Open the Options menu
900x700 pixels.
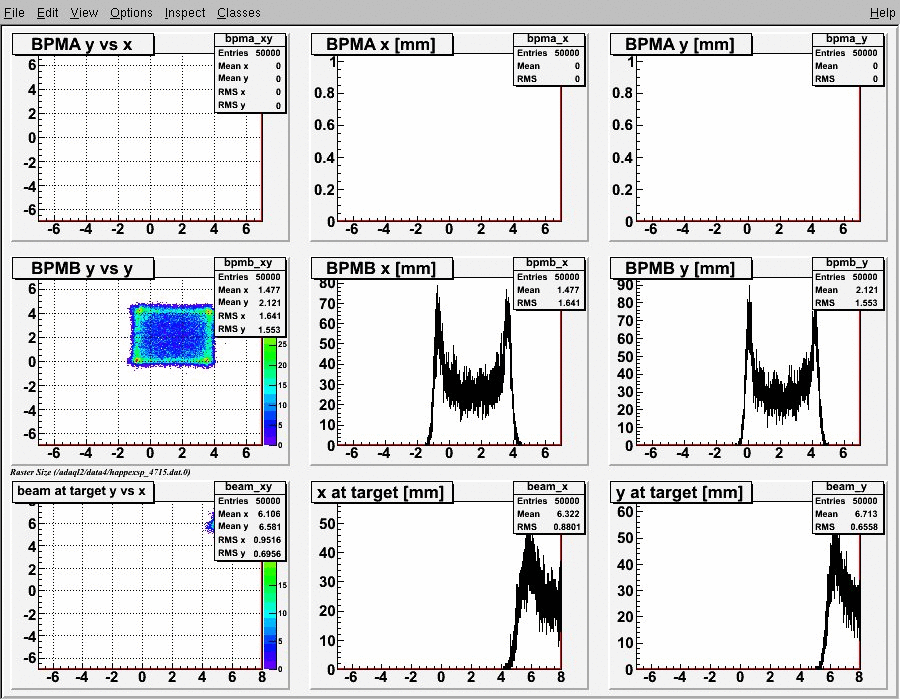coord(131,13)
